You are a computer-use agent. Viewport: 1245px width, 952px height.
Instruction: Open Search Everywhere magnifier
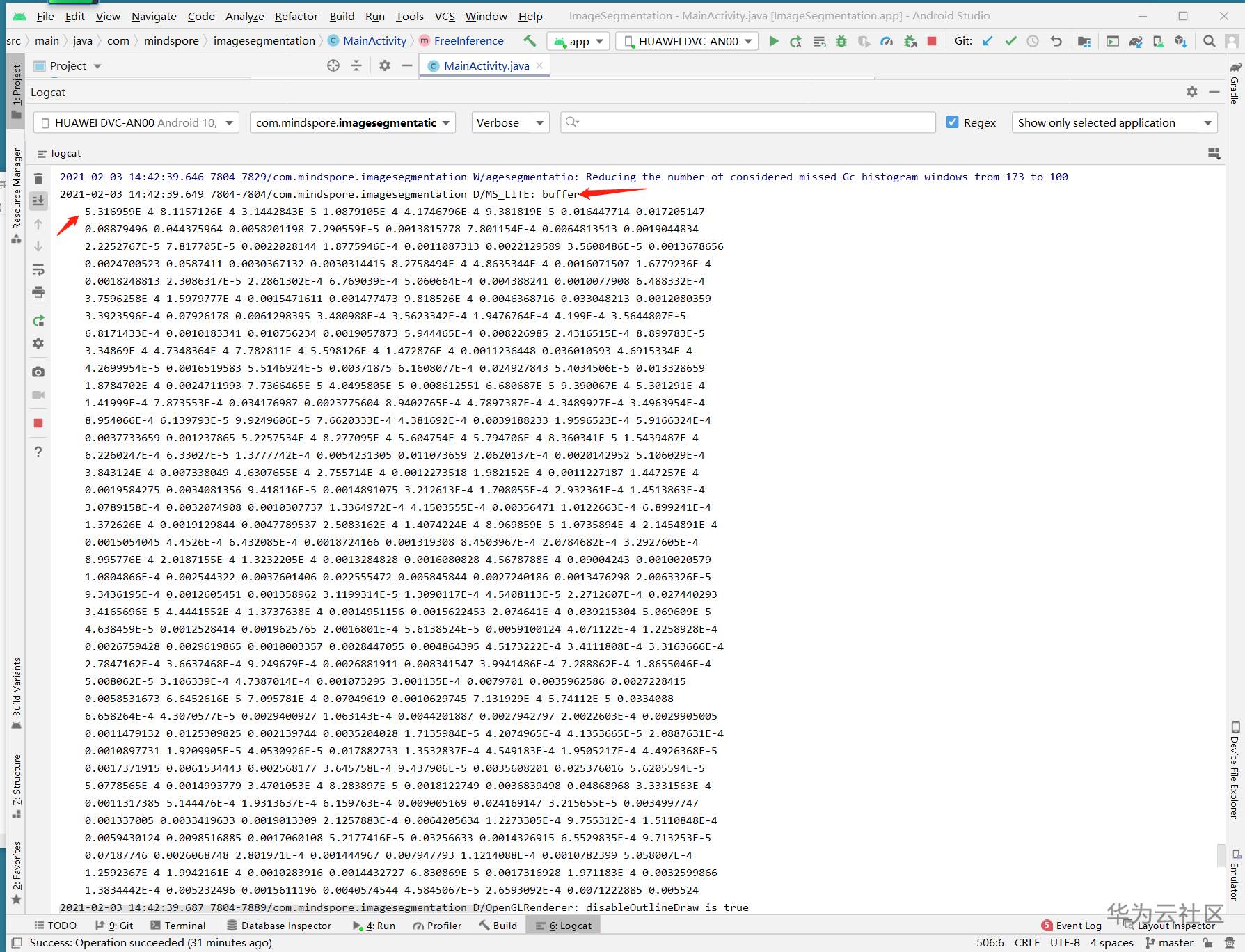click(x=1210, y=41)
